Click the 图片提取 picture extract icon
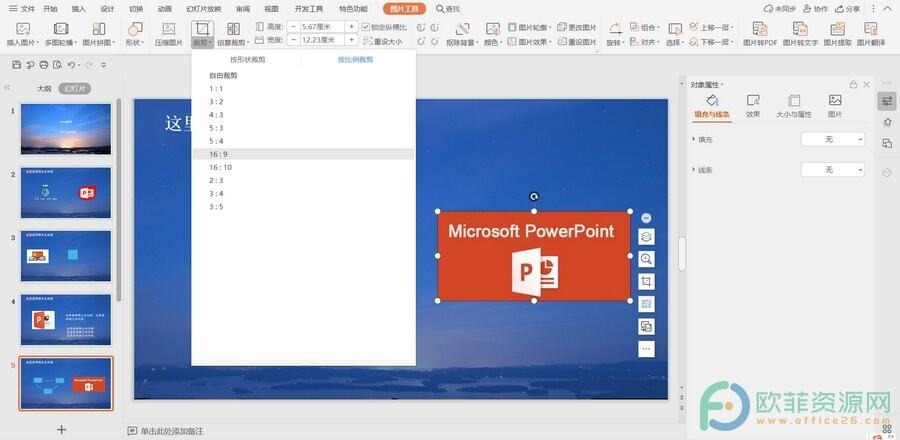The image size is (900, 440). [837, 30]
